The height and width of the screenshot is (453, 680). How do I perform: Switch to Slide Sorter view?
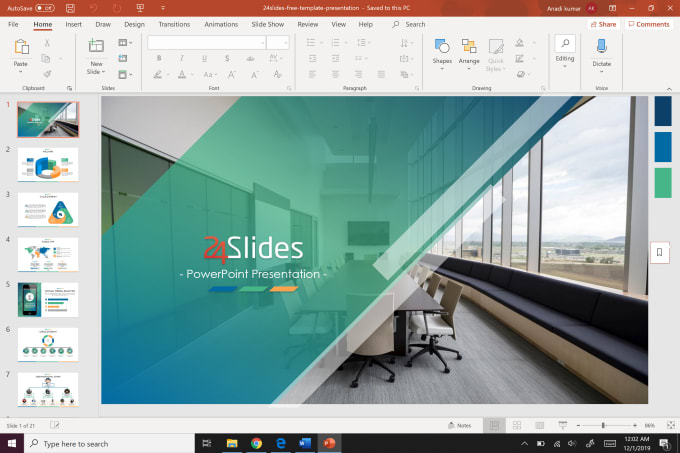click(x=517, y=425)
